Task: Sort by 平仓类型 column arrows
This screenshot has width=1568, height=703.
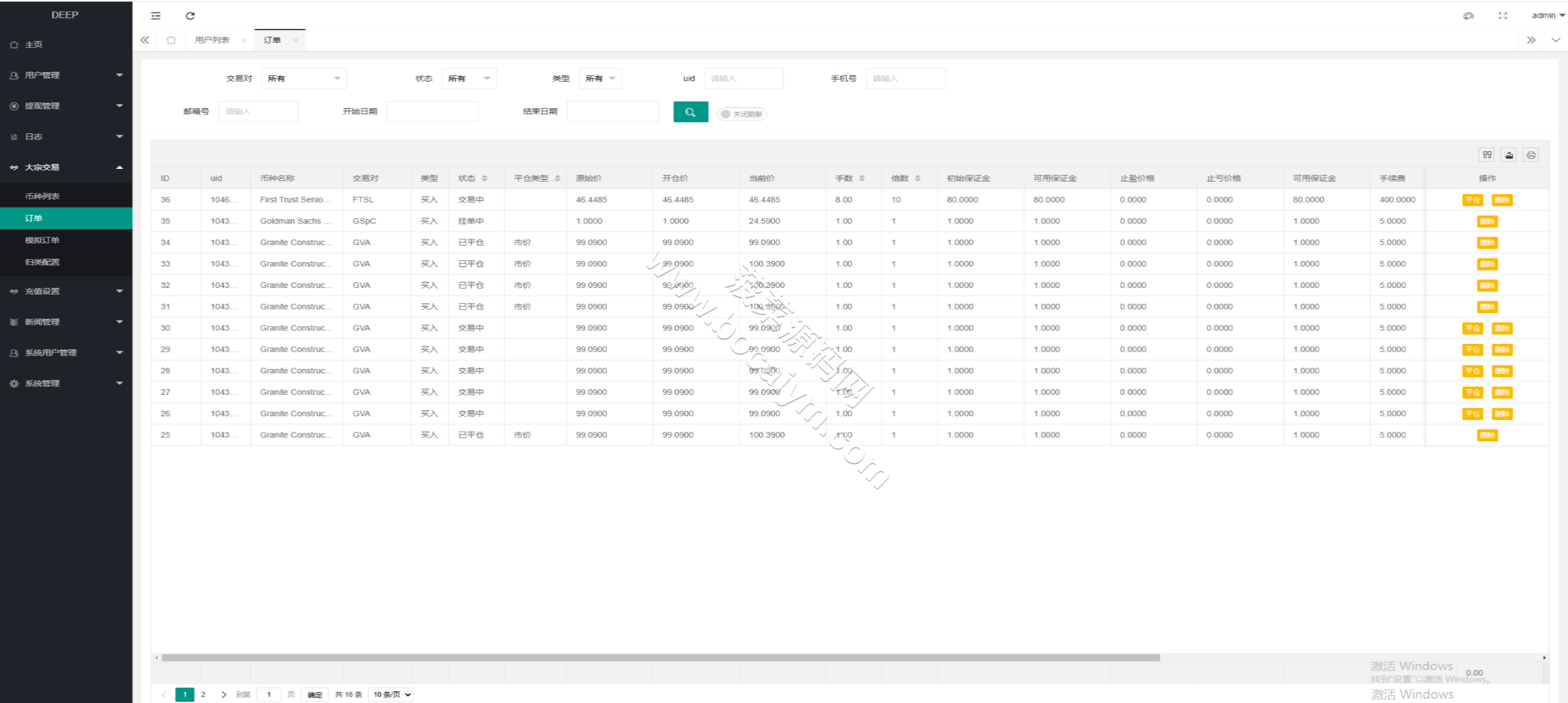Action: click(x=557, y=178)
